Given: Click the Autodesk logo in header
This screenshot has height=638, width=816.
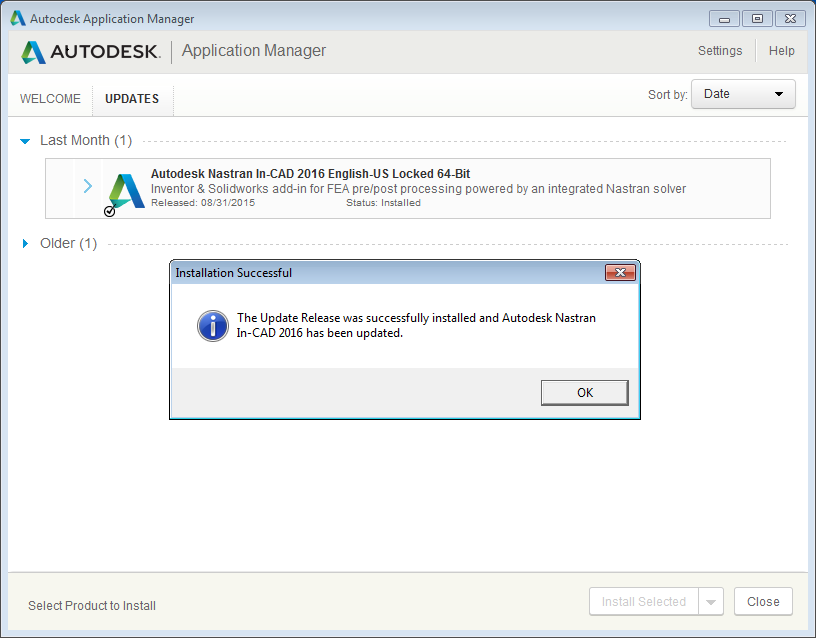Looking at the screenshot, I should pyautogui.click(x=91, y=52).
